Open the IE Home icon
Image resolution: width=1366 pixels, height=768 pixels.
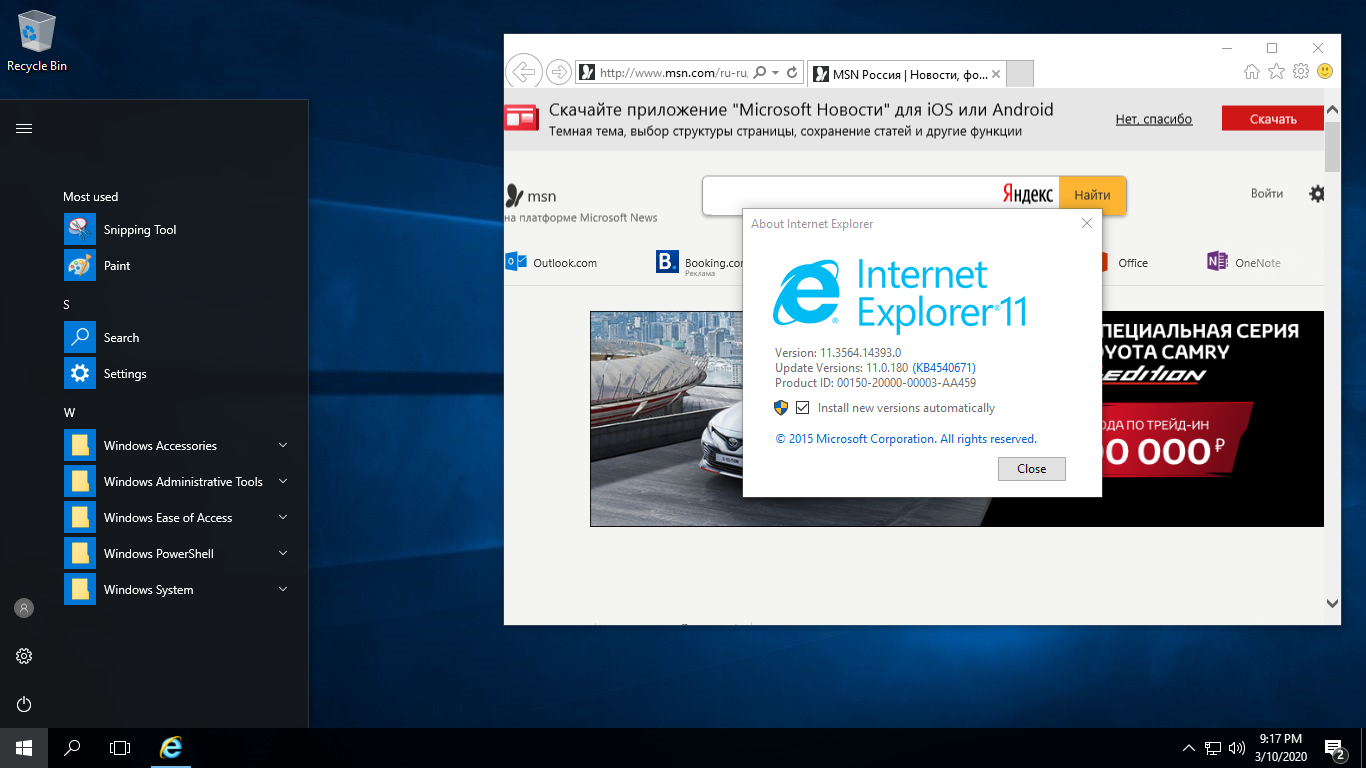[1251, 71]
